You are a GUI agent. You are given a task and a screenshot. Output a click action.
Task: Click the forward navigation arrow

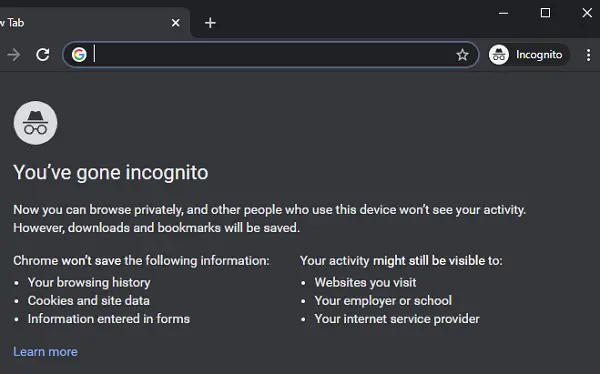click(x=13, y=55)
